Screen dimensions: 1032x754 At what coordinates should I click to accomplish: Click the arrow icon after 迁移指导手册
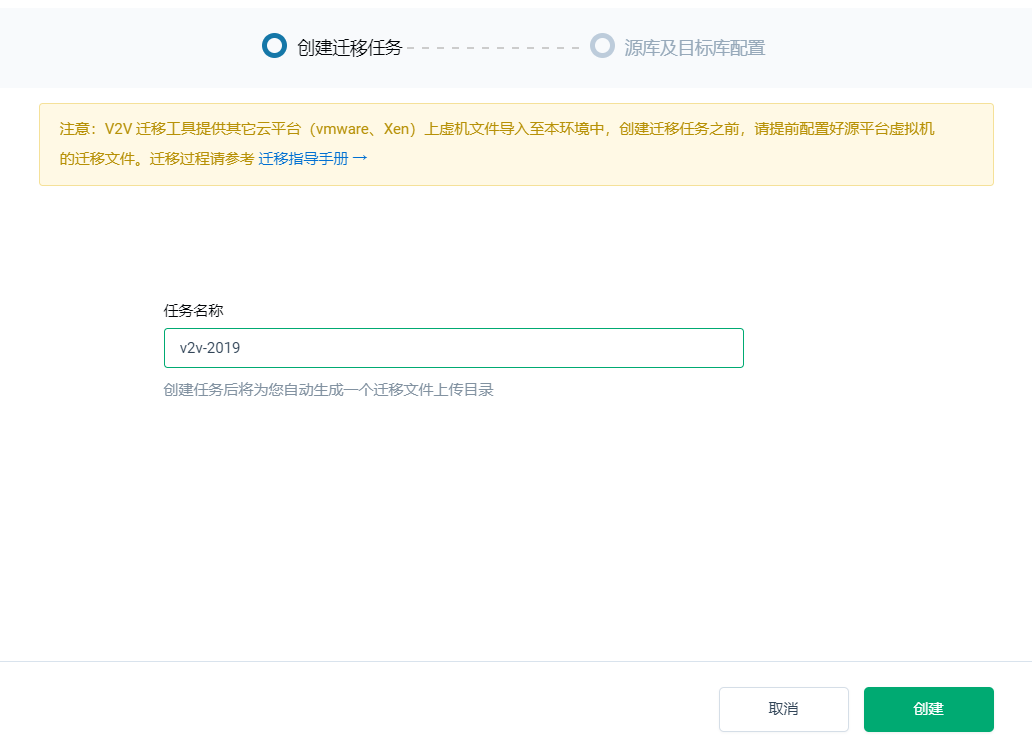click(x=360, y=158)
